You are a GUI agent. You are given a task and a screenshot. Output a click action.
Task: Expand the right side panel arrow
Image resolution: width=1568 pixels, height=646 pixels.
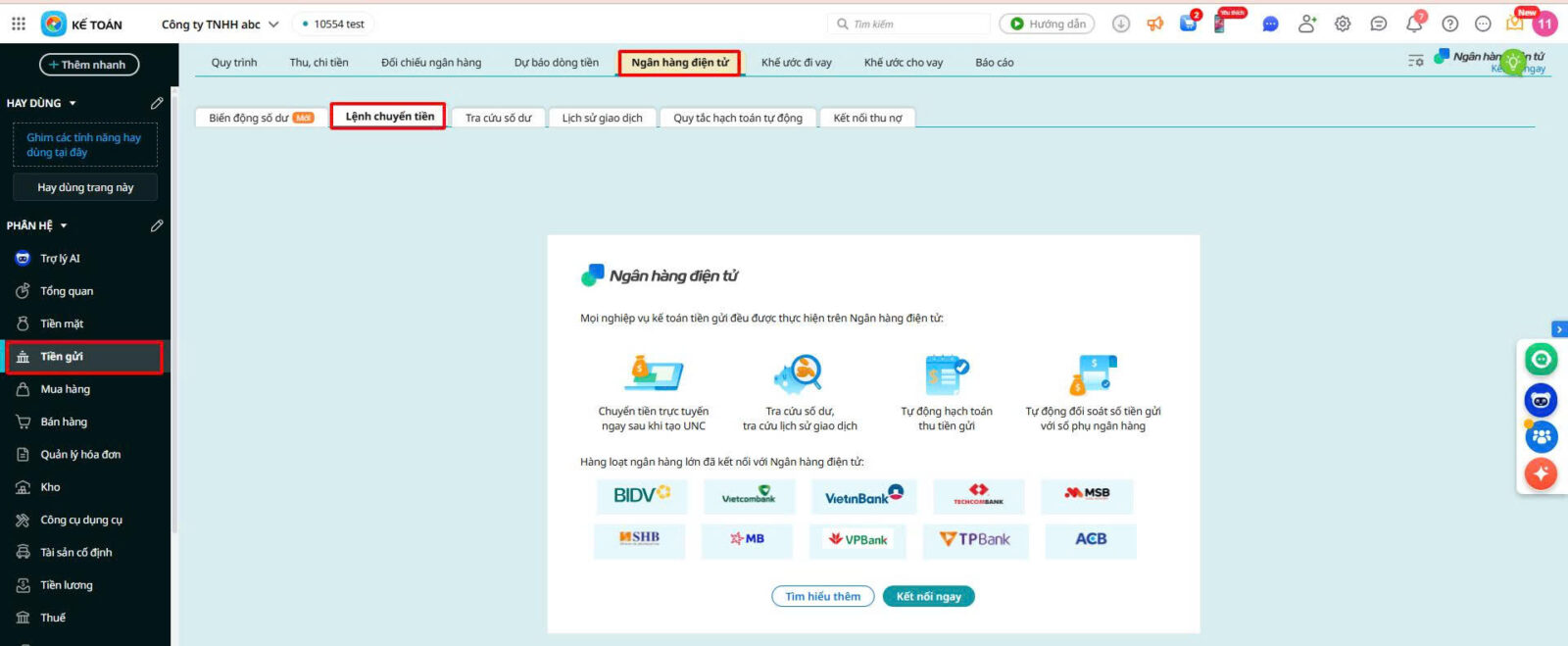pyautogui.click(x=1558, y=329)
